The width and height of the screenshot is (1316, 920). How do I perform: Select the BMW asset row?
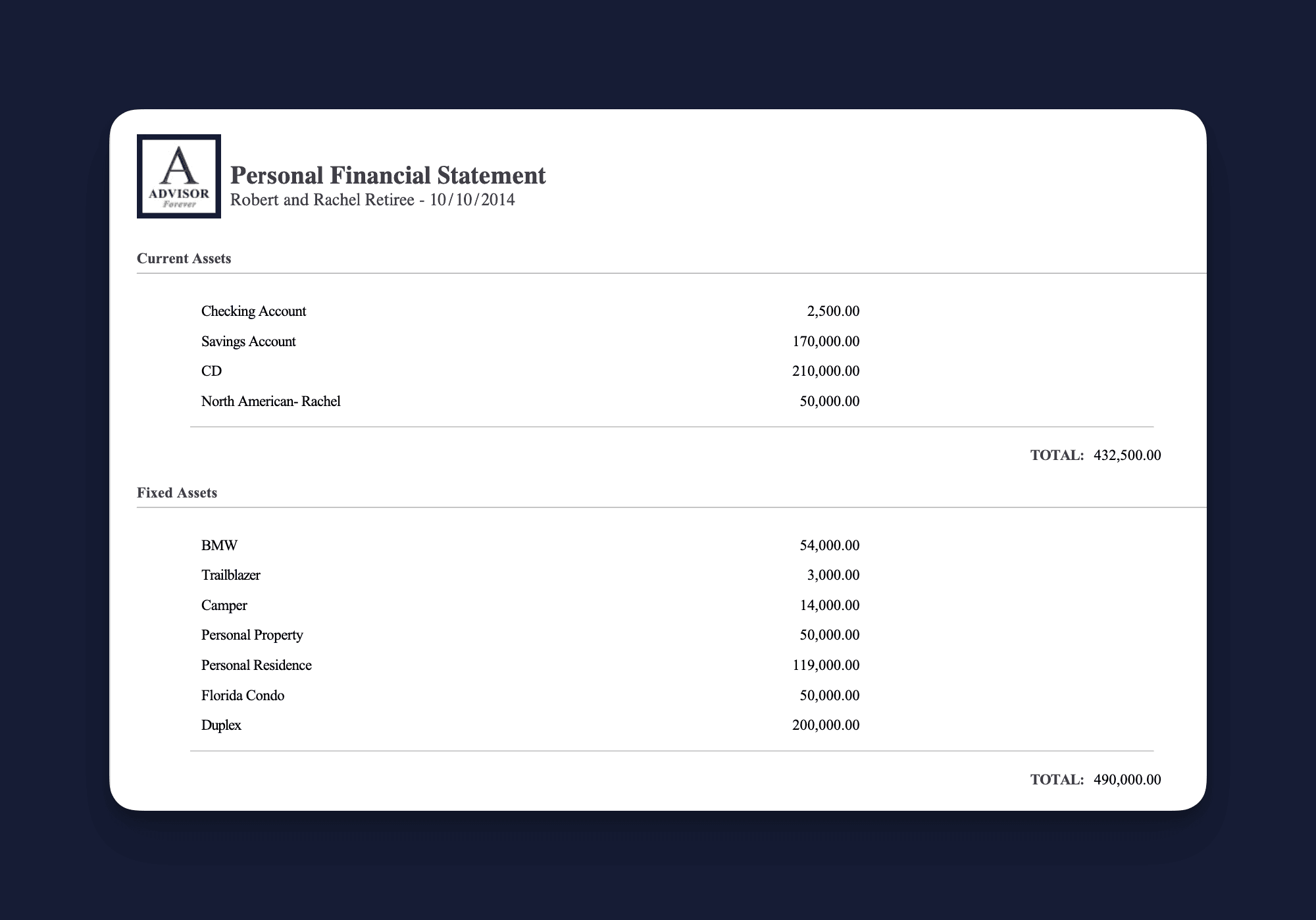219,545
